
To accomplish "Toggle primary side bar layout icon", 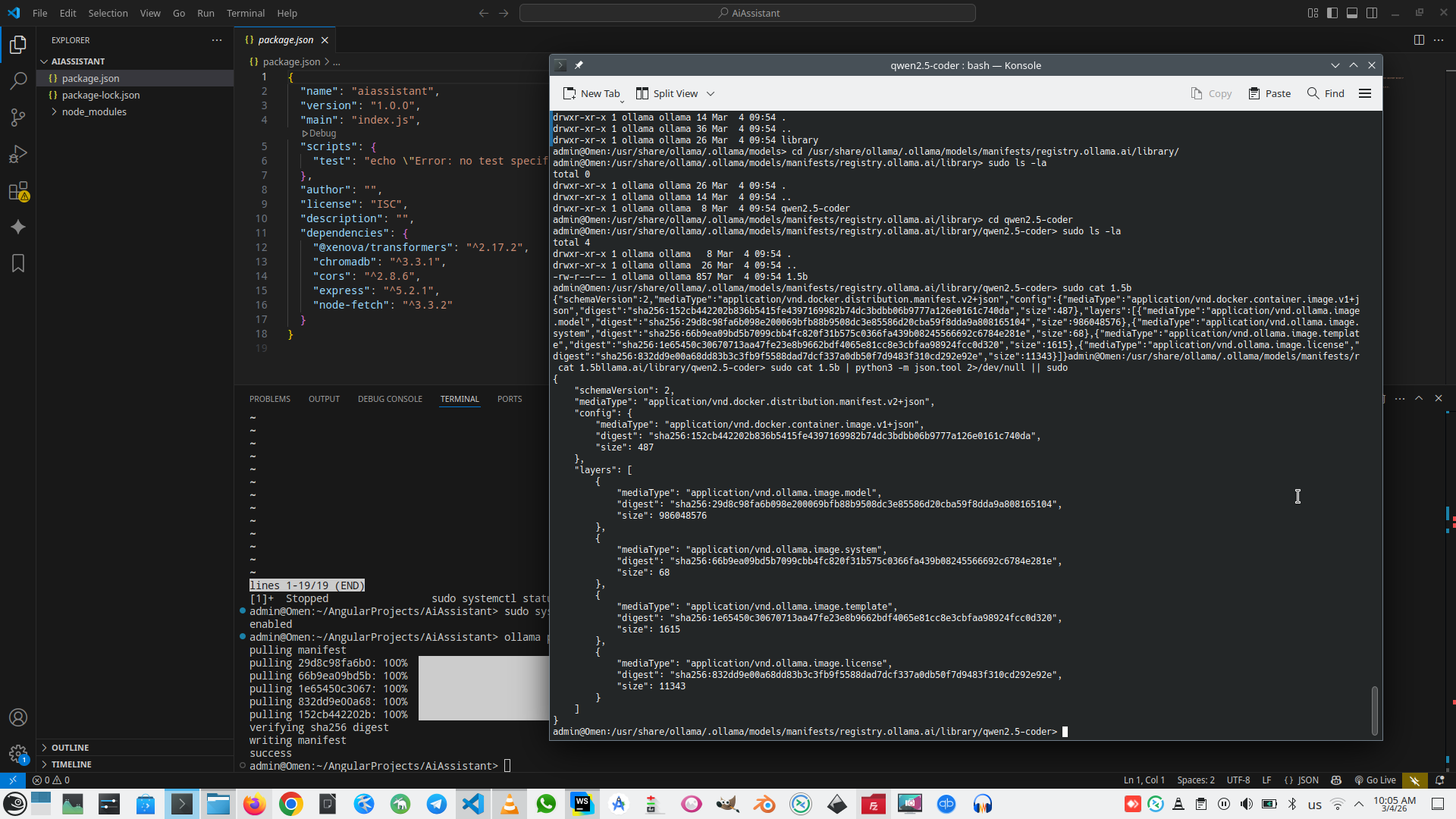I will pyautogui.click(x=1332, y=13).
